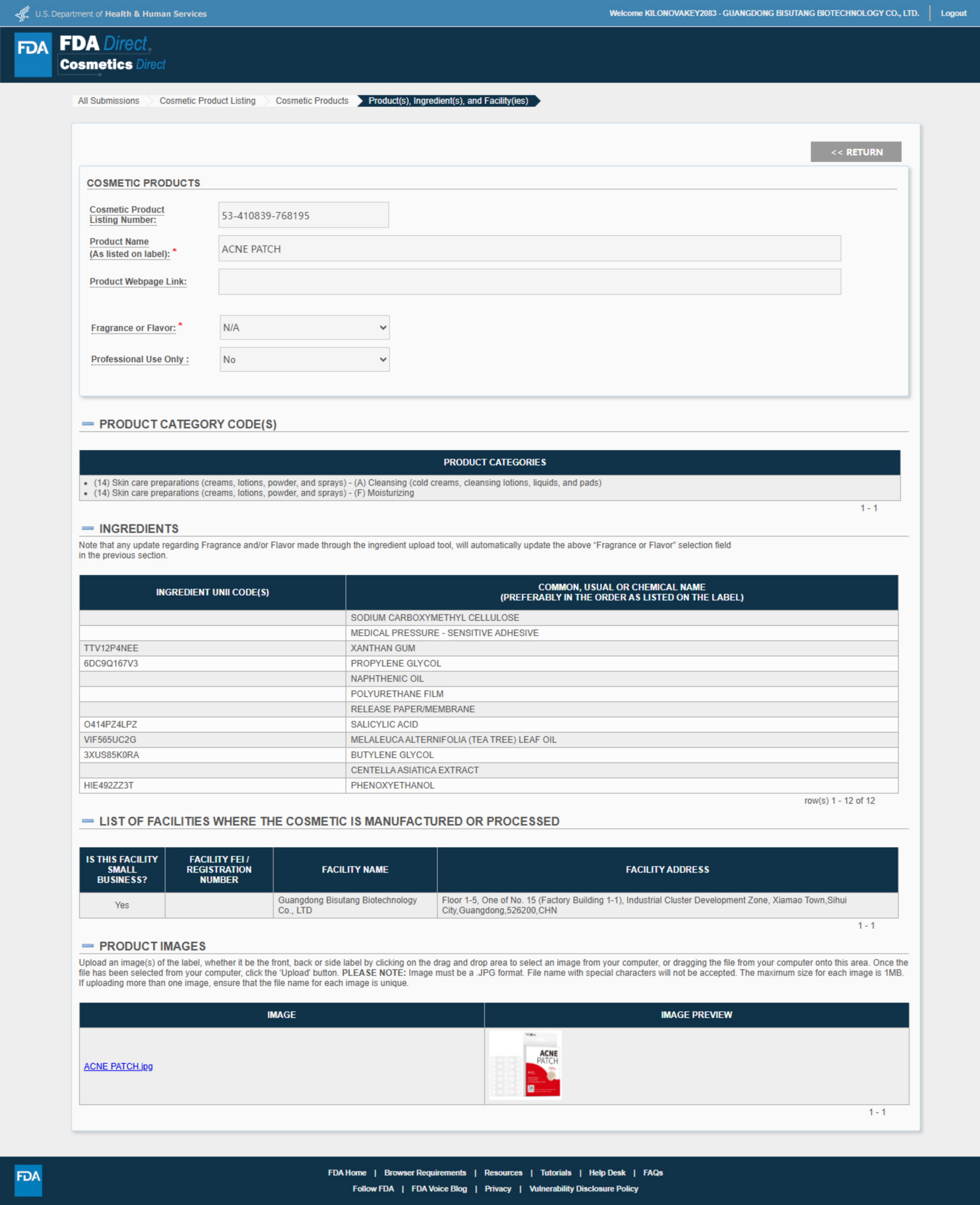980x1205 pixels.
Task: Open Vulnerability Disclosure Policy link
Action: pyautogui.click(x=583, y=1189)
